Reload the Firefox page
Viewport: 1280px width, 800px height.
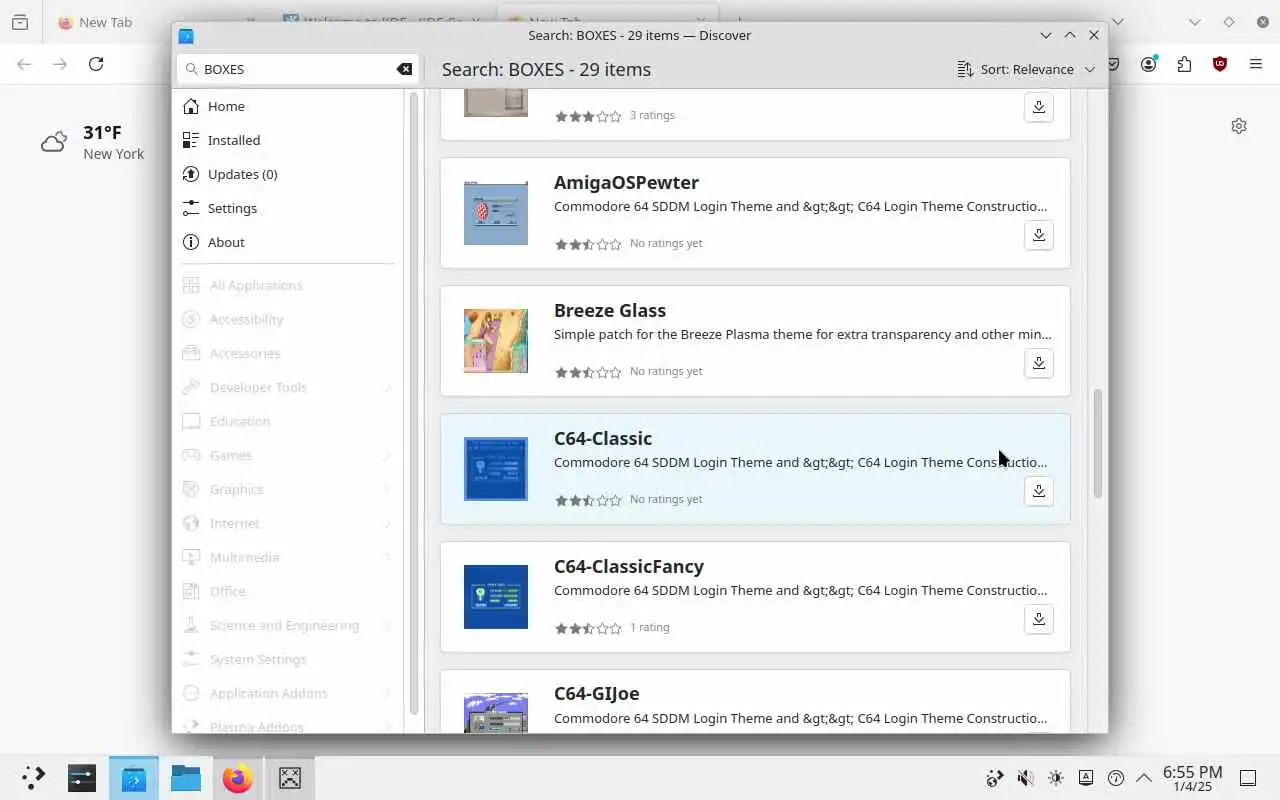[x=96, y=64]
